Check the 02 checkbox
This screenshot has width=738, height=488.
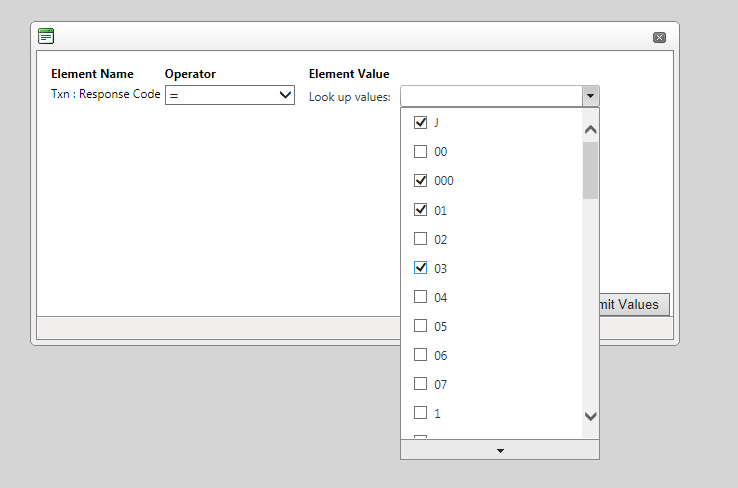[420, 239]
